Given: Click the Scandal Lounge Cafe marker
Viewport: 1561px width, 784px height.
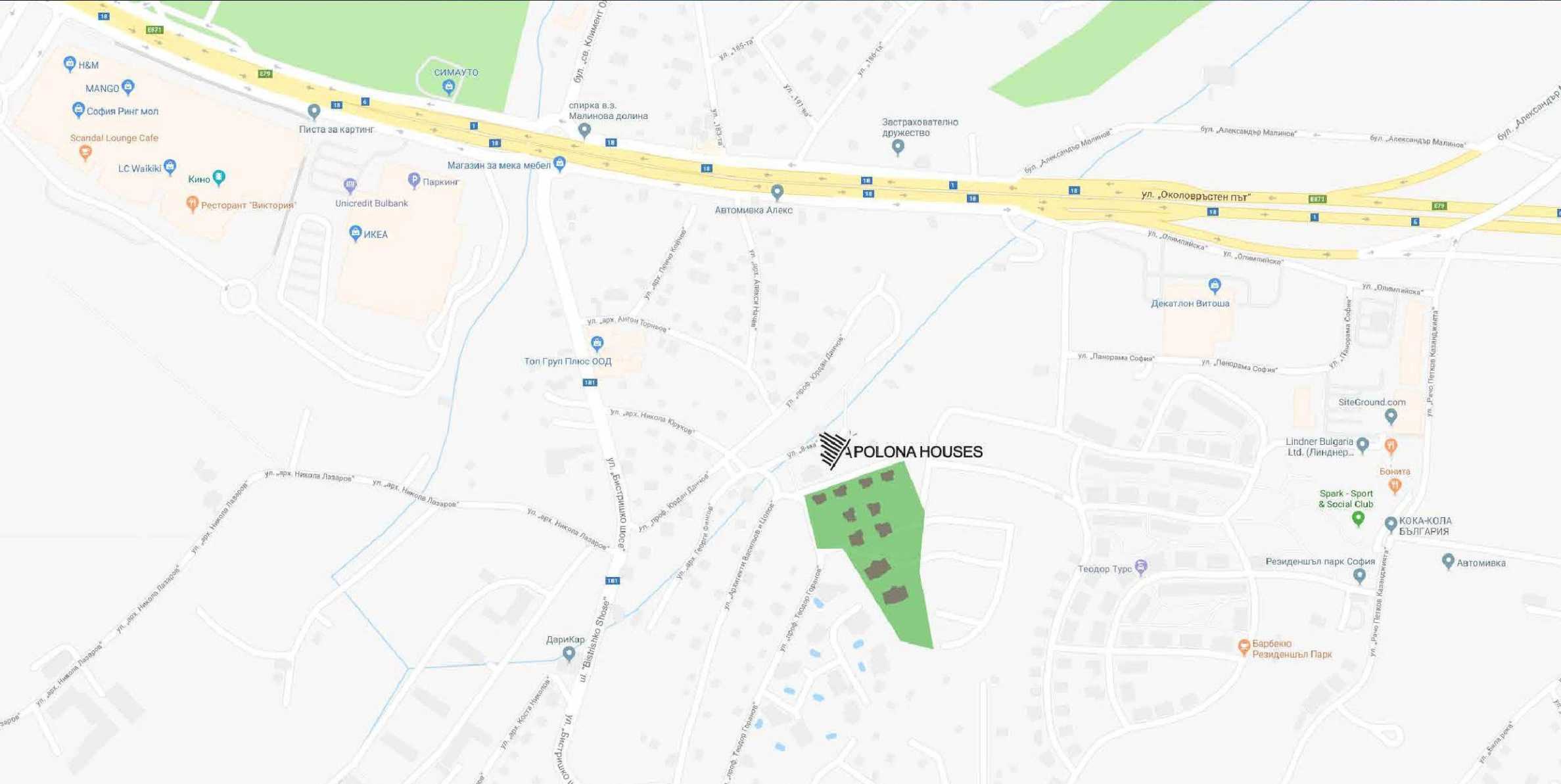Looking at the screenshot, I should coord(85,152).
